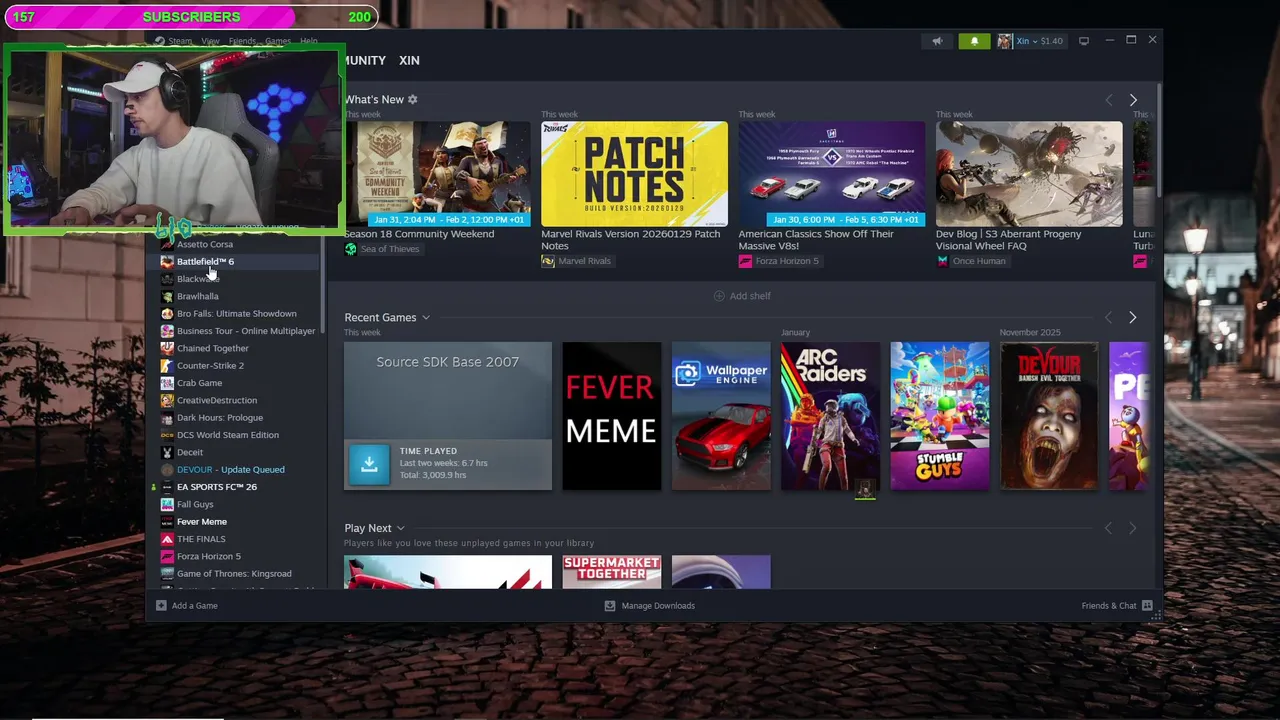Viewport: 1280px width, 720px height.
Task: Open the ARC Raiders game card
Action: coord(830,416)
